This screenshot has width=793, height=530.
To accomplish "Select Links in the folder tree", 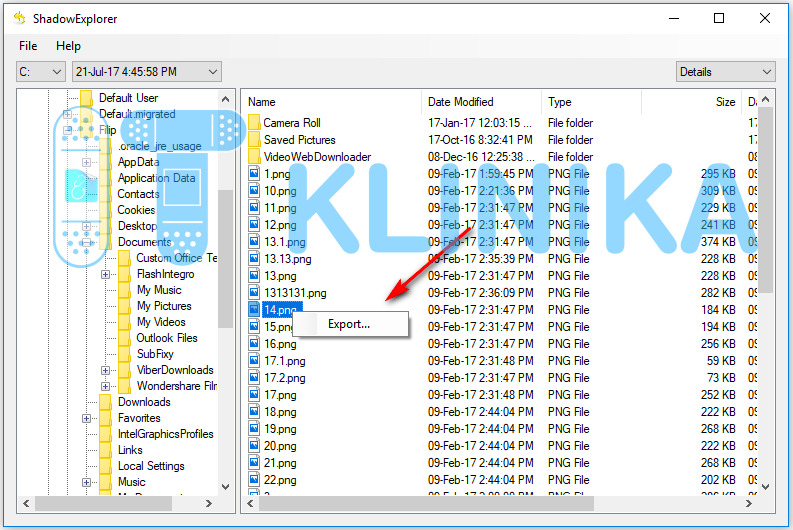I will tap(130, 450).
